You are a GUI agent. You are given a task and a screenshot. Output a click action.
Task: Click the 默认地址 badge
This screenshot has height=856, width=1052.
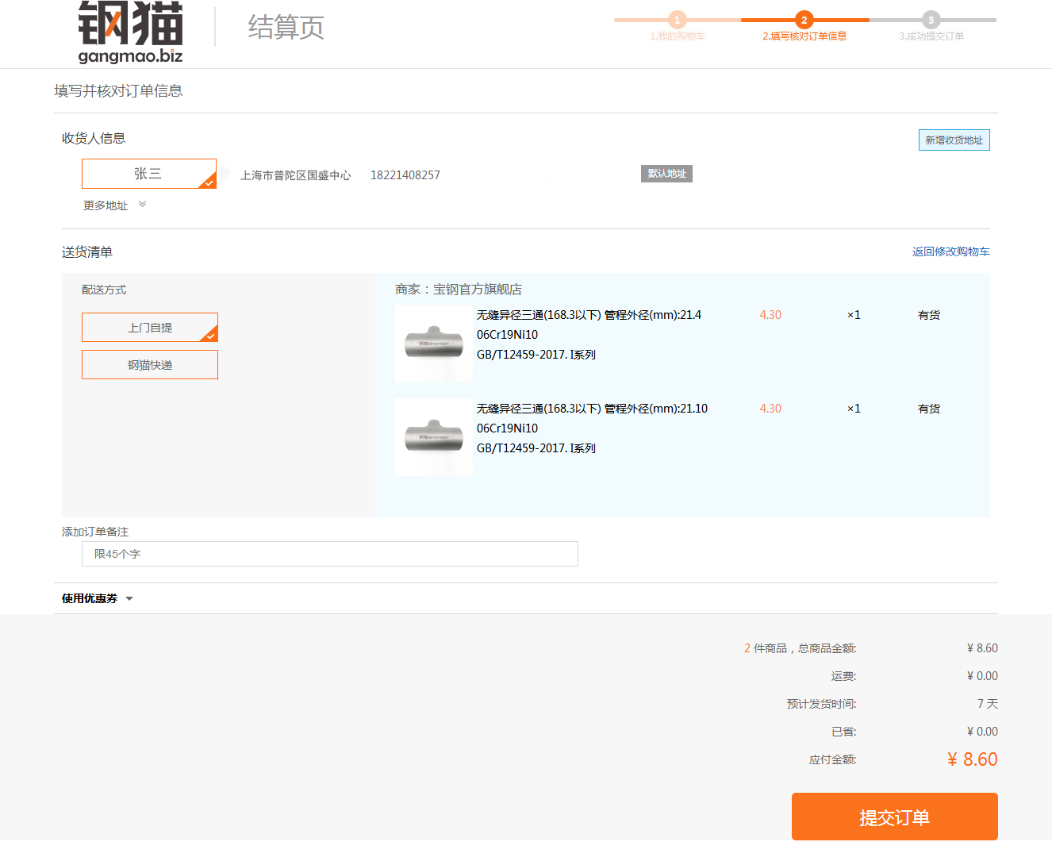[x=666, y=174]
